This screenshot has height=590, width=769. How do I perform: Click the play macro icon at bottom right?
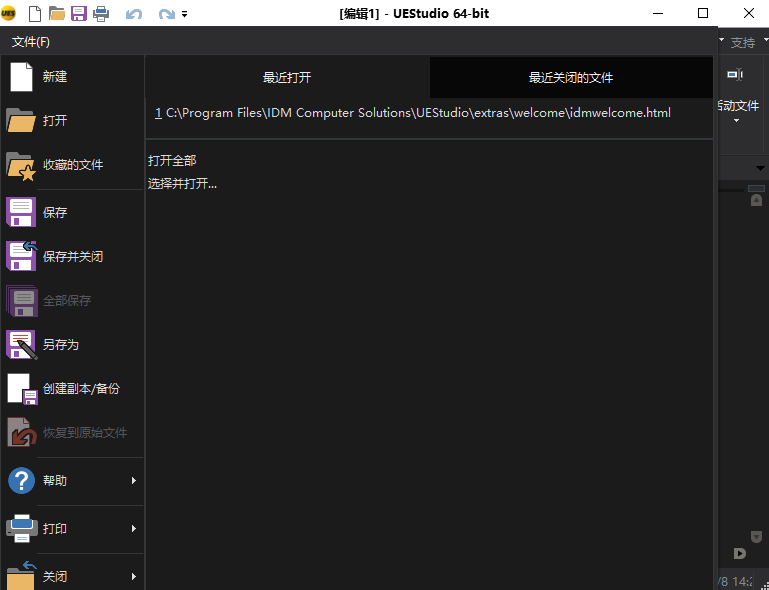coord(740,554)
